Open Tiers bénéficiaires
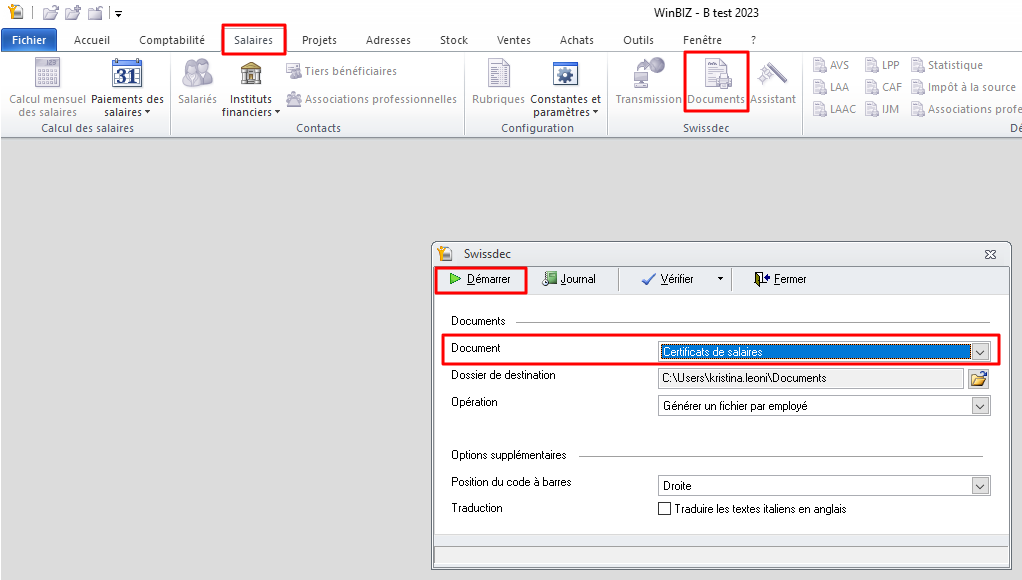 (x=342, y=71)
